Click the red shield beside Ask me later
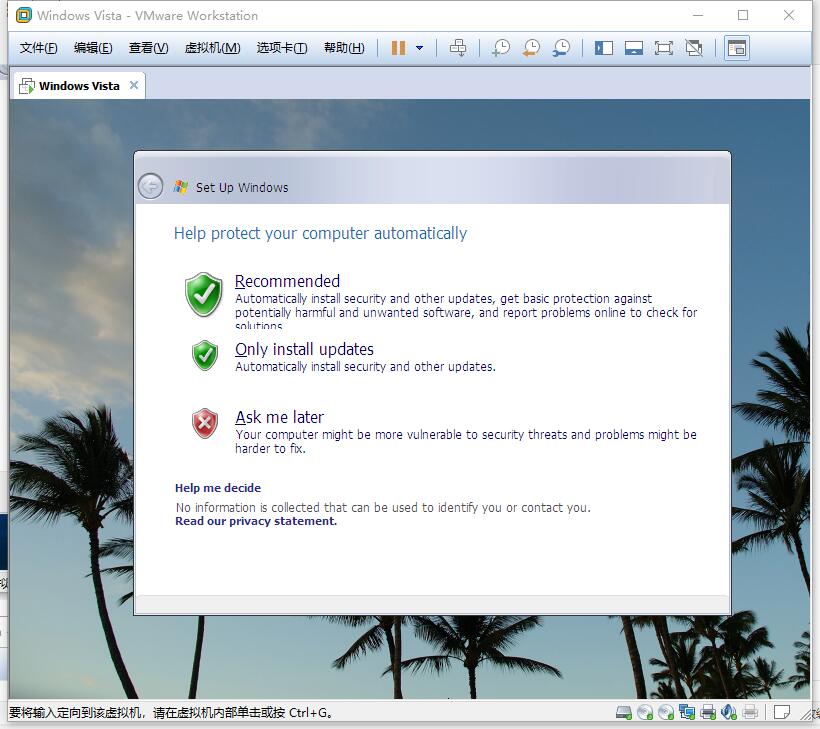Viewport: 820px width, 729px height. (x=204, y=424)
